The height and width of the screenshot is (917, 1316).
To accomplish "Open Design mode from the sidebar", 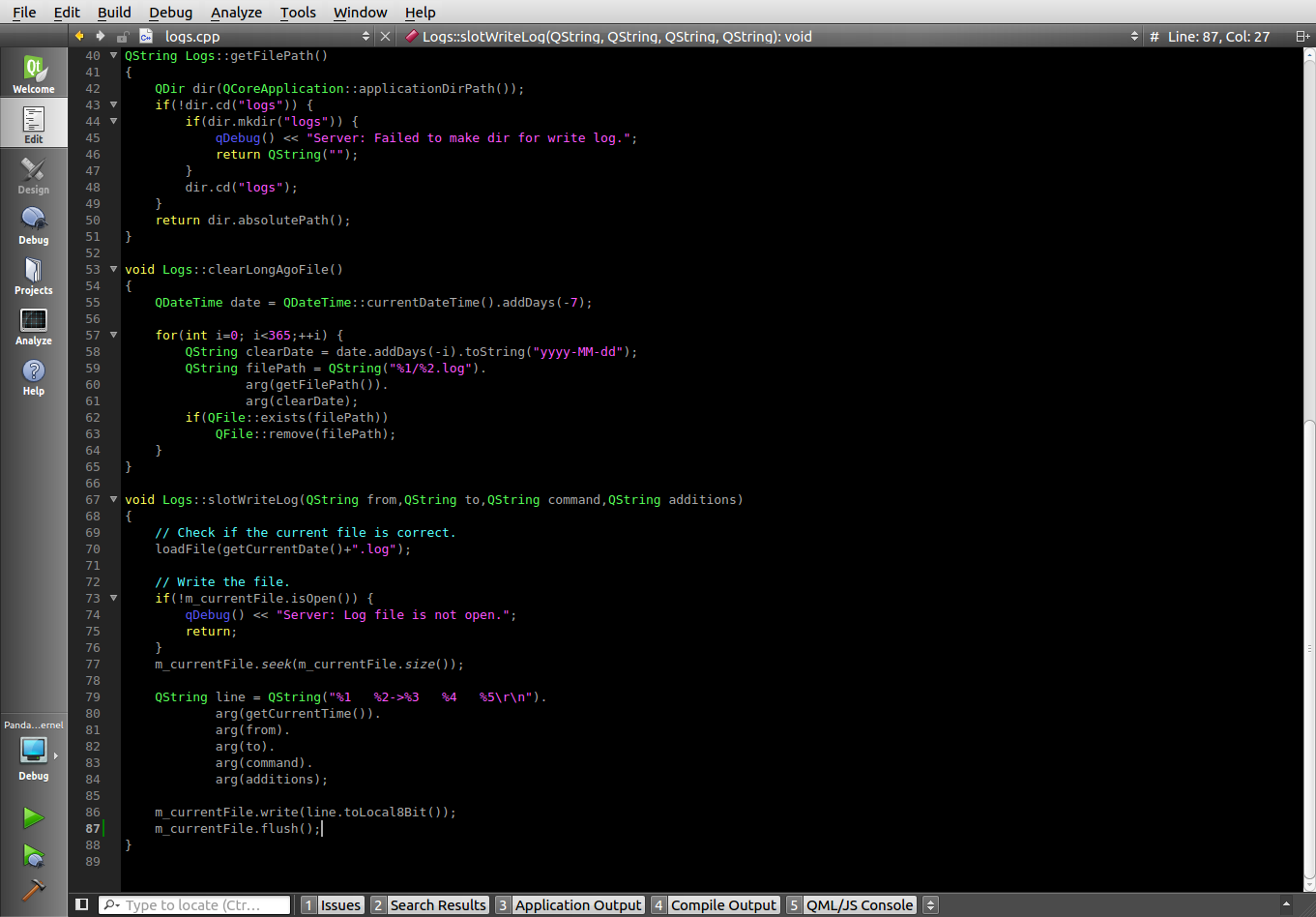I will point(34,174).
